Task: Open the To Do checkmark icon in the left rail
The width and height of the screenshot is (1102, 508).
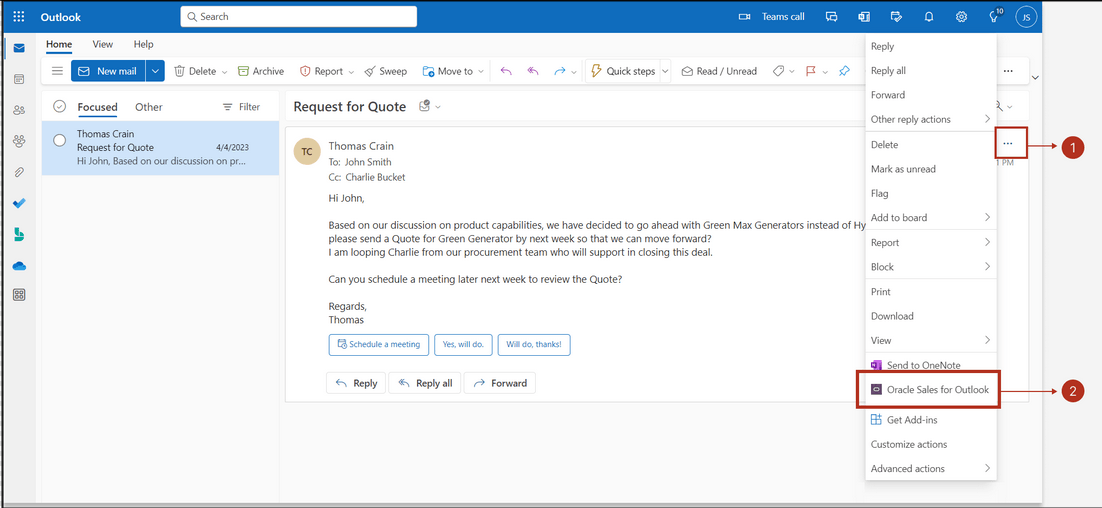Action: [x=19, y=203]
